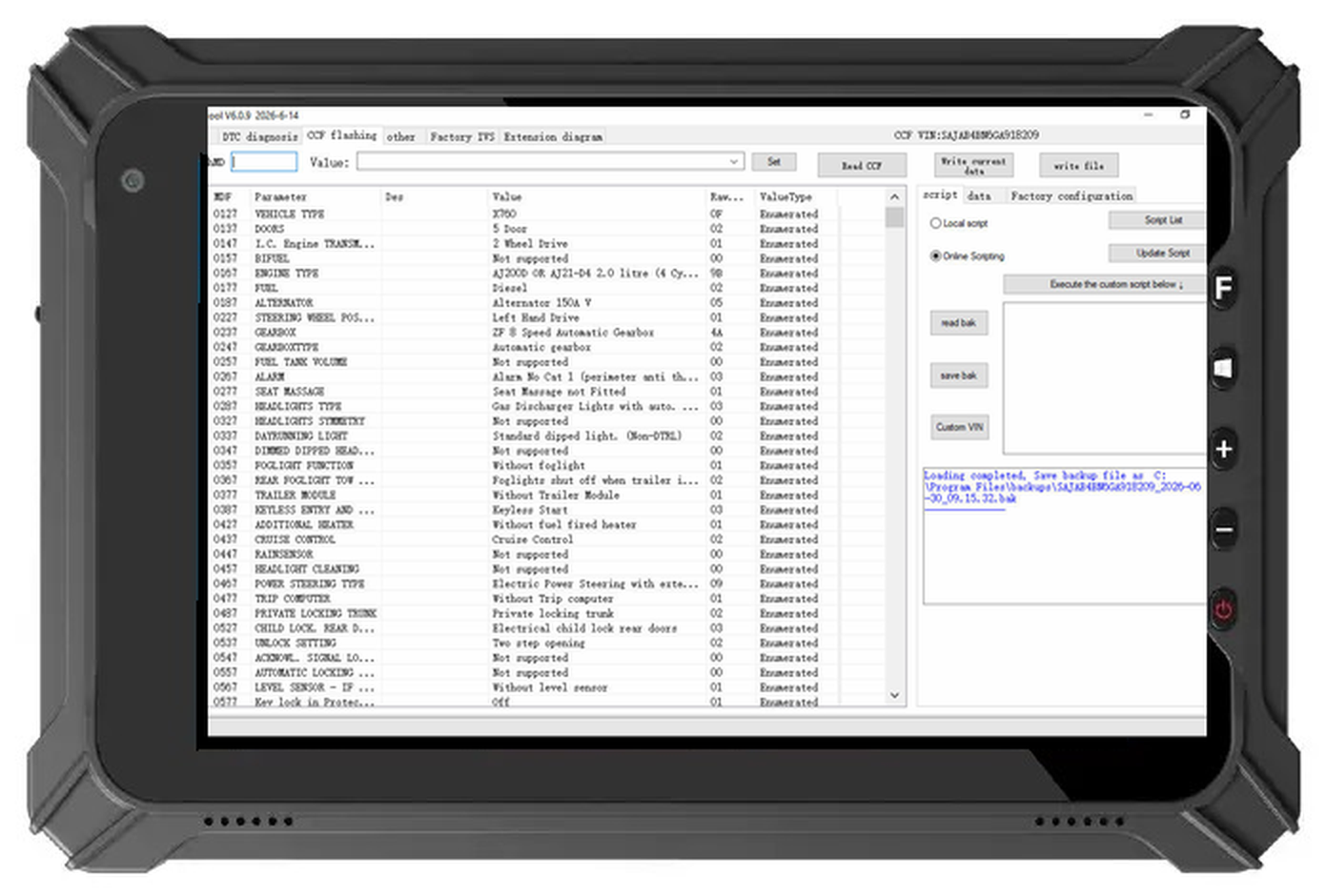Viewport: 1325px width, 896px height.
Task: Select the FOGLIGHT FUNCTION row
Action: pyautogui.click(x=547, y=465)
